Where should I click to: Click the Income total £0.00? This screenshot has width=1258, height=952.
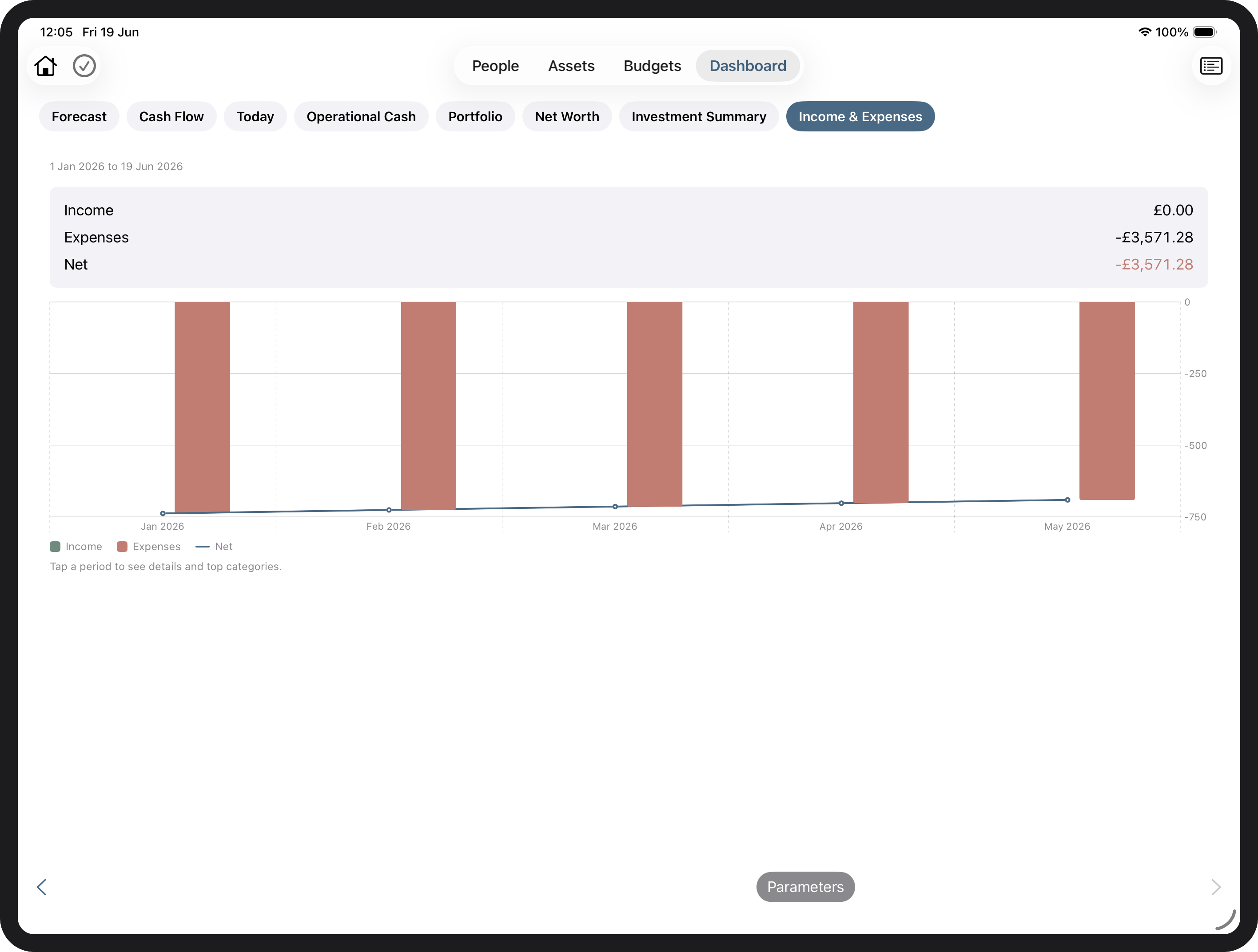click(x=1173, y=210)
